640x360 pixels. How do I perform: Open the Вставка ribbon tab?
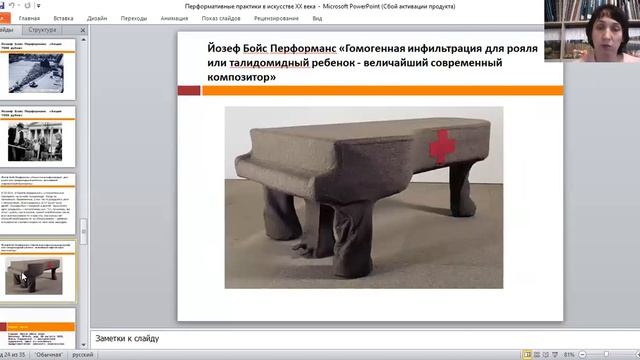63,18
